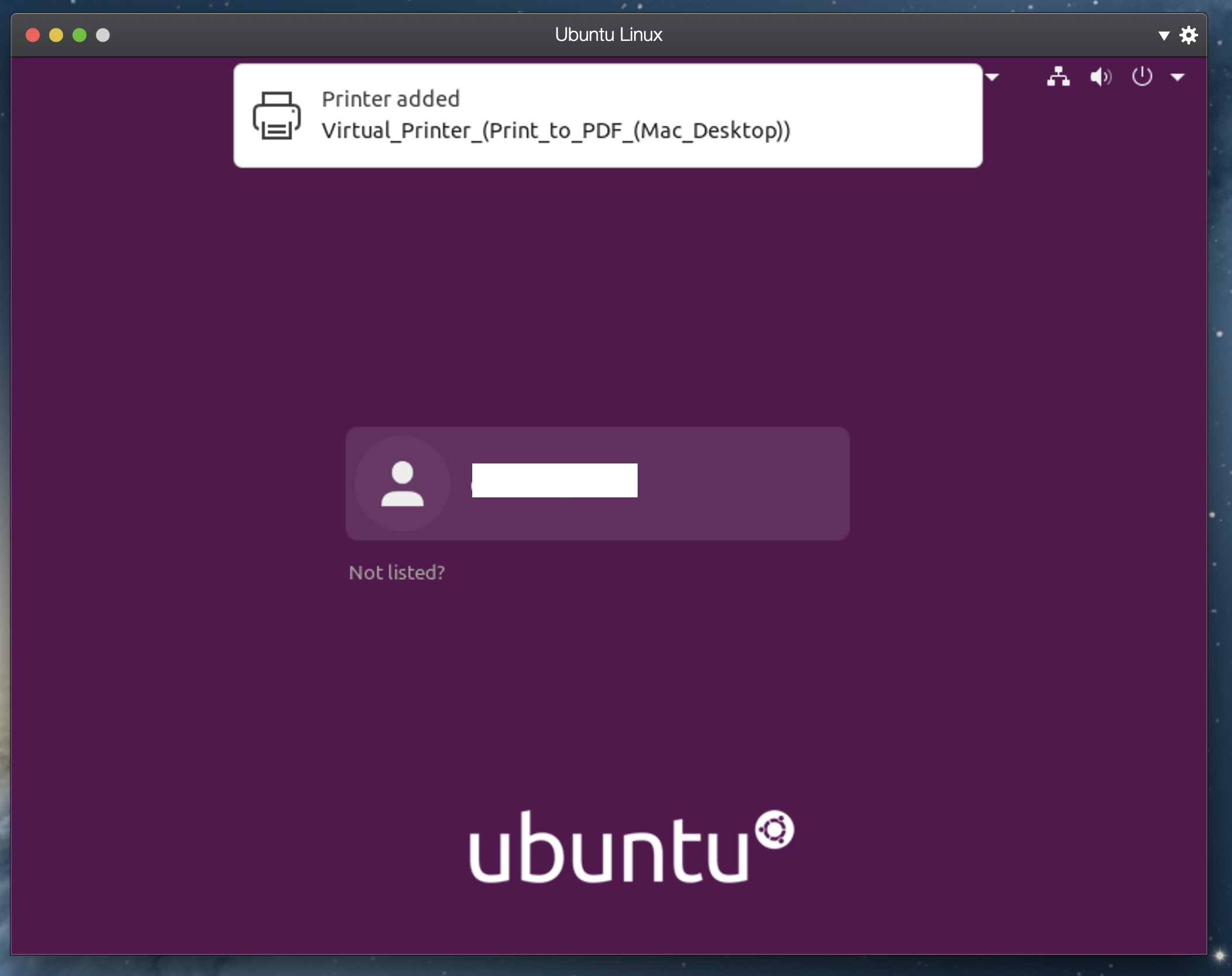Screen dimensions: 1232x976
Task: Open the Parallels gear settings icon
Action: point(1188,35)
